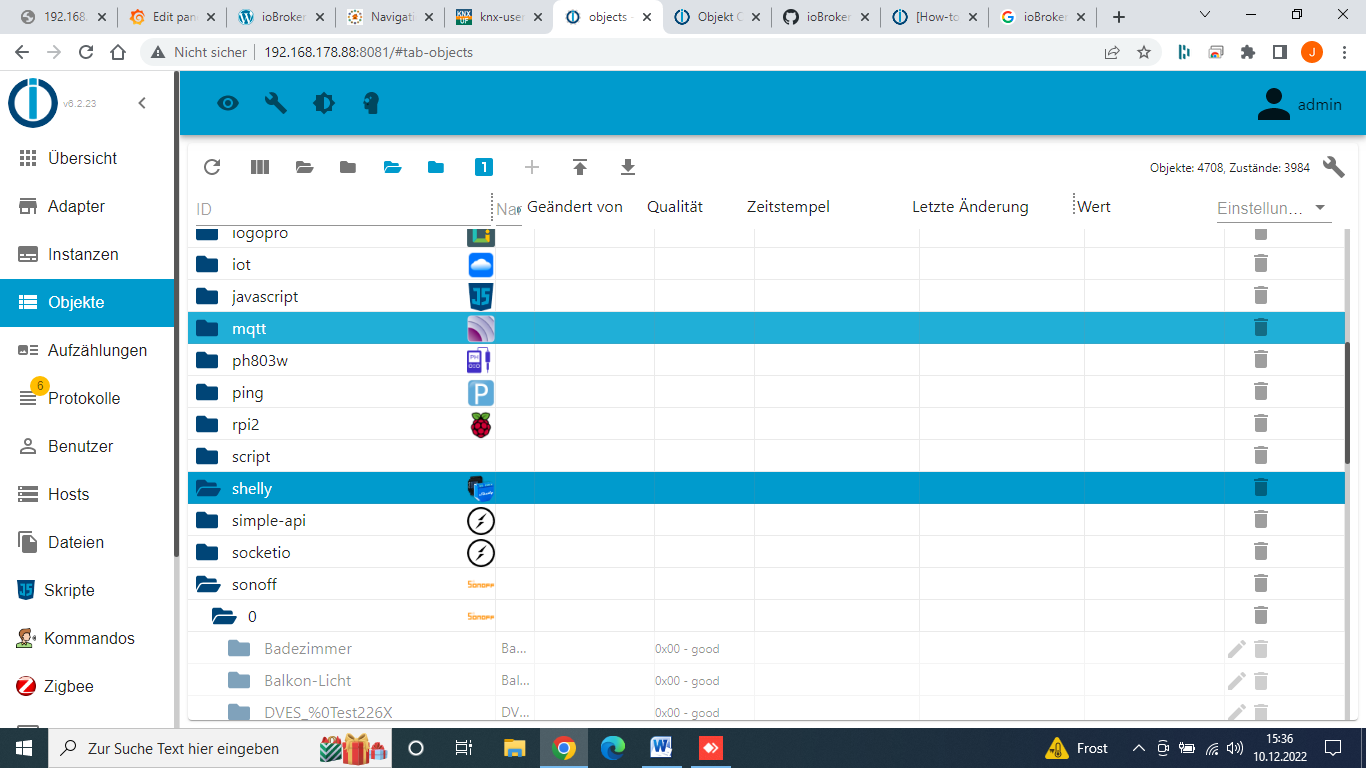The height and width of the screenshot is (768, 1366).
Task: Click the Wert column header
Action: [1094, 207]
